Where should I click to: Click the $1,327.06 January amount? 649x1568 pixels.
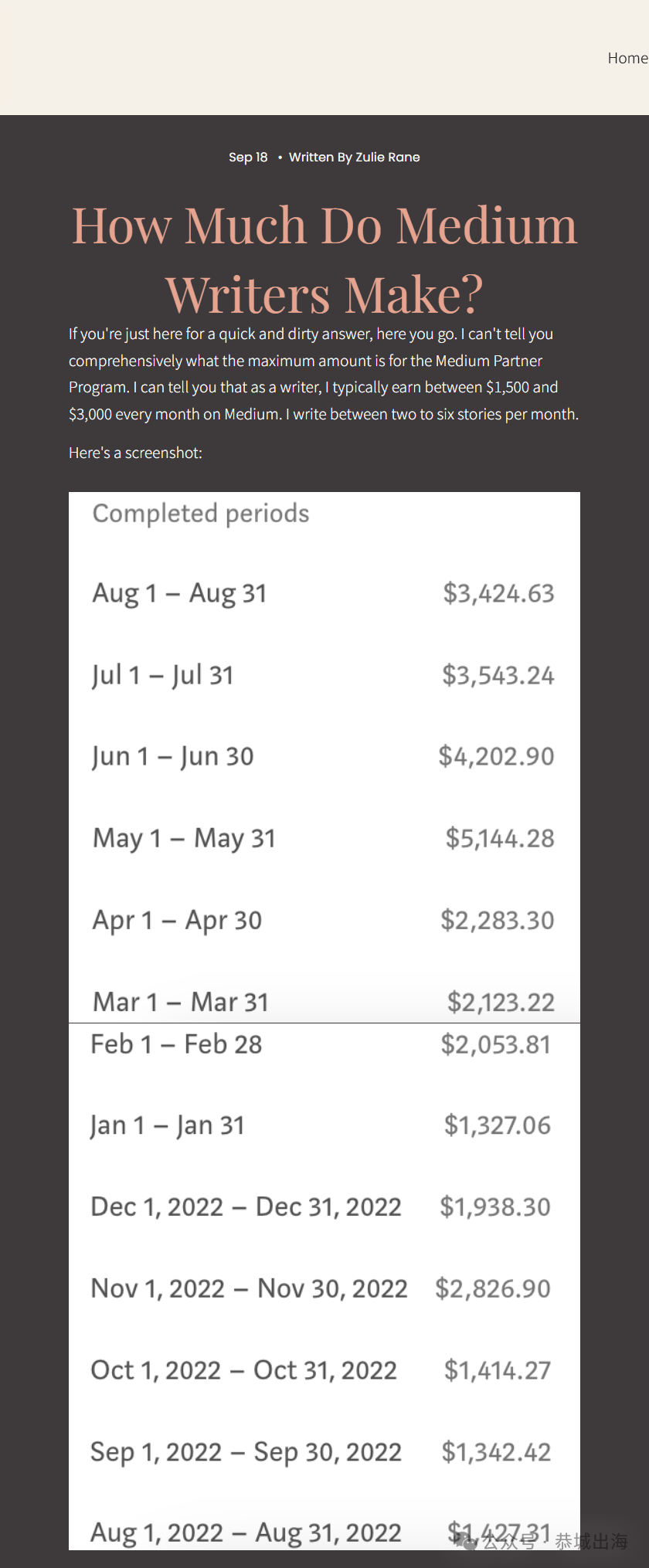click(x=498, y=1125)
